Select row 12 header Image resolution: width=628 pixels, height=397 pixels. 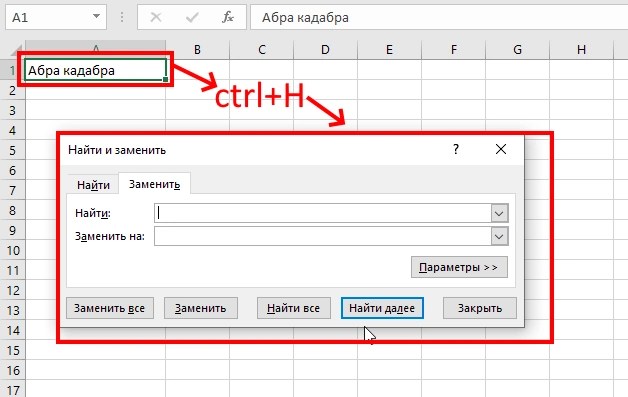12,291
